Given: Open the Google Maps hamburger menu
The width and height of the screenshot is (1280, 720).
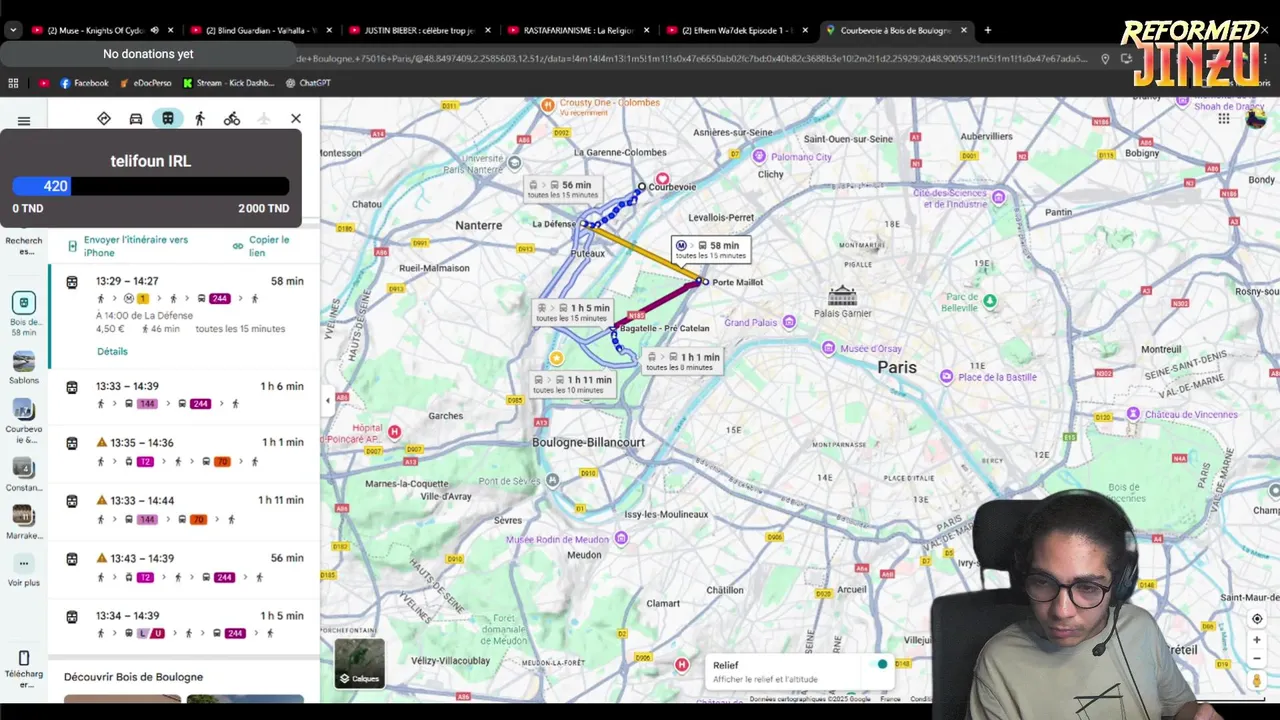Looking at the screenshot, I should [x=24, y=121].
